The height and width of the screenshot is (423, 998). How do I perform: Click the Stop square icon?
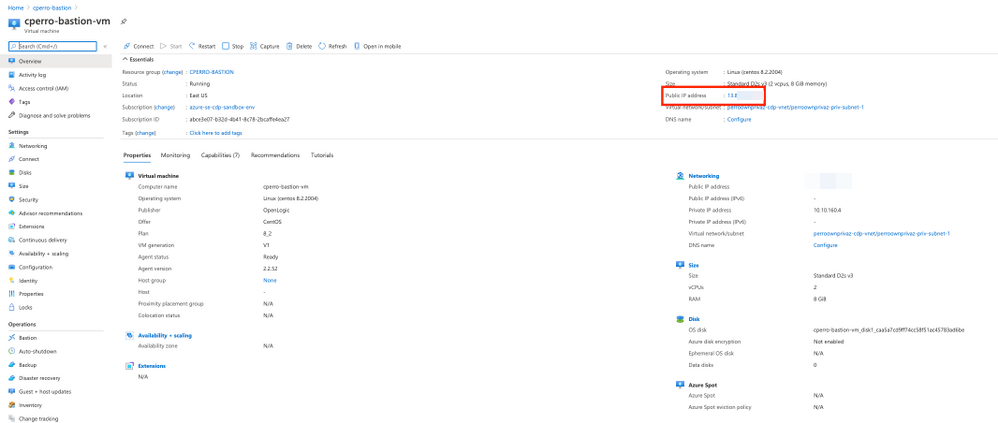225,46
